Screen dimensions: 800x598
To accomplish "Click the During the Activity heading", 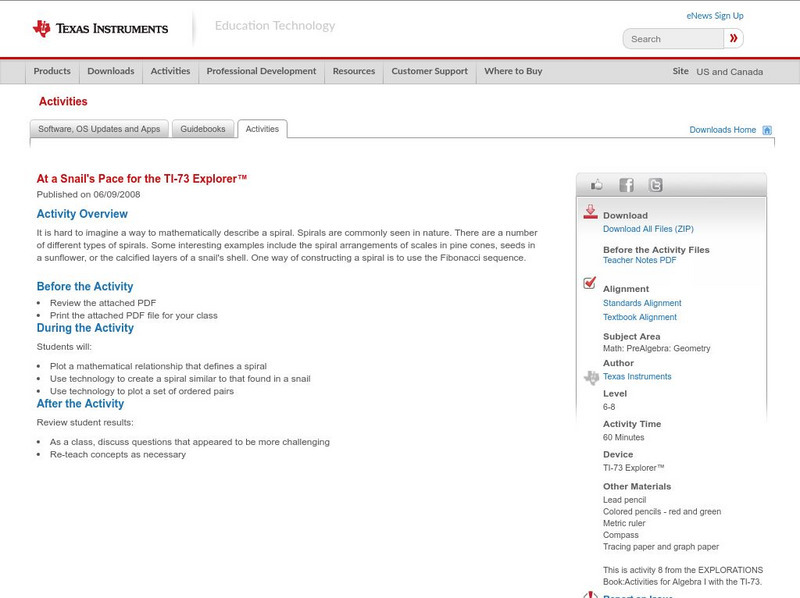I will coord(85,328).
